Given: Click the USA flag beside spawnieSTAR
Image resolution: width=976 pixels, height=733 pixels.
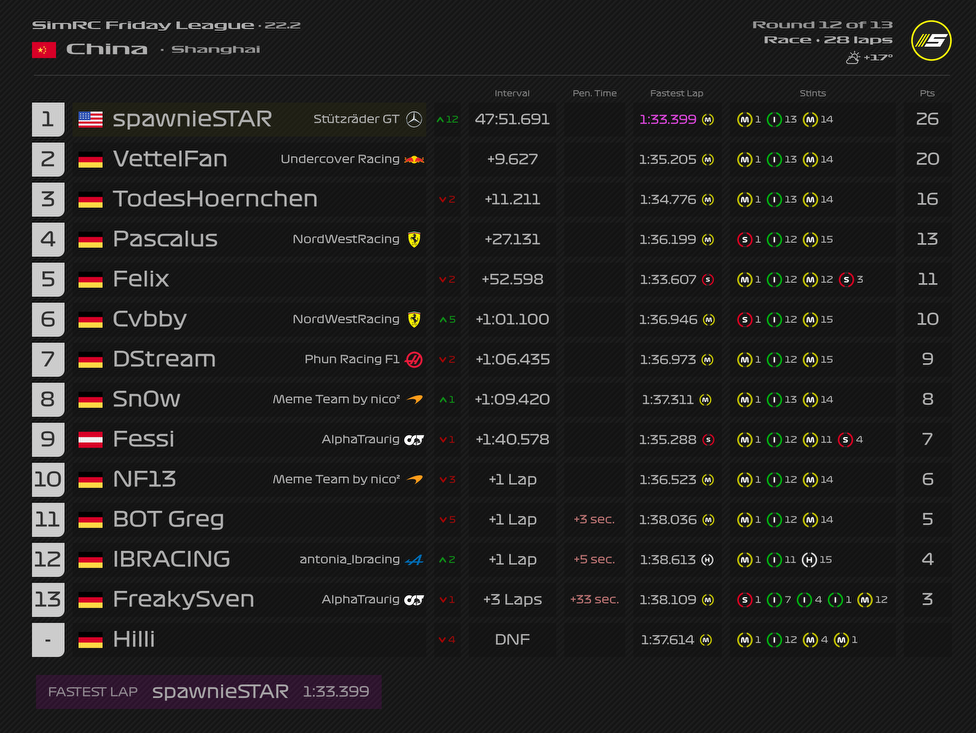Looking at the screenshot, I should 90,119.
